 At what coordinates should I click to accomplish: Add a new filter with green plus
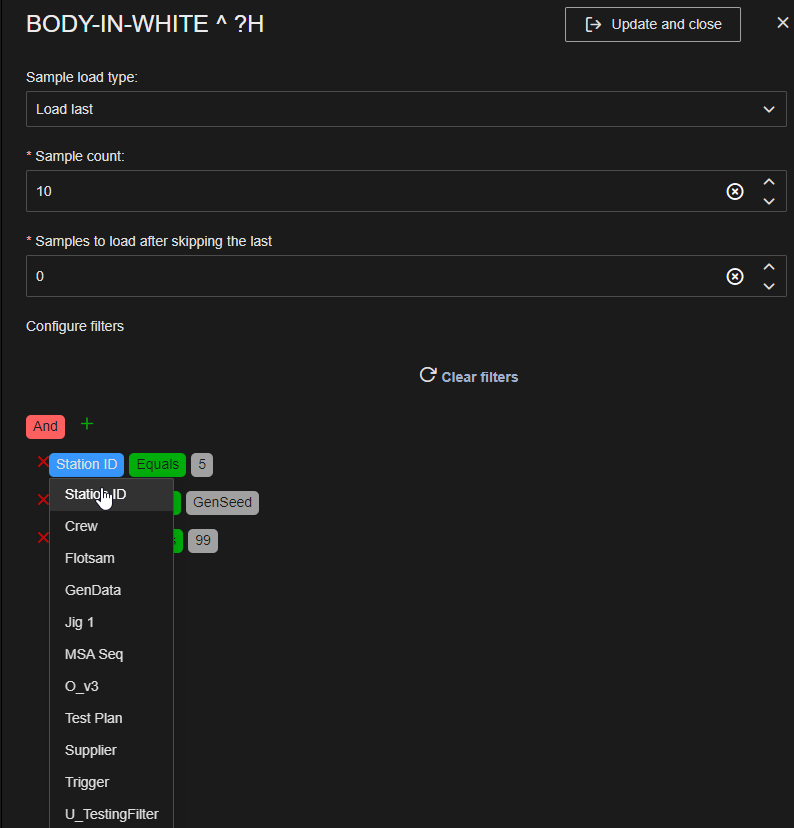coord(87,424)
